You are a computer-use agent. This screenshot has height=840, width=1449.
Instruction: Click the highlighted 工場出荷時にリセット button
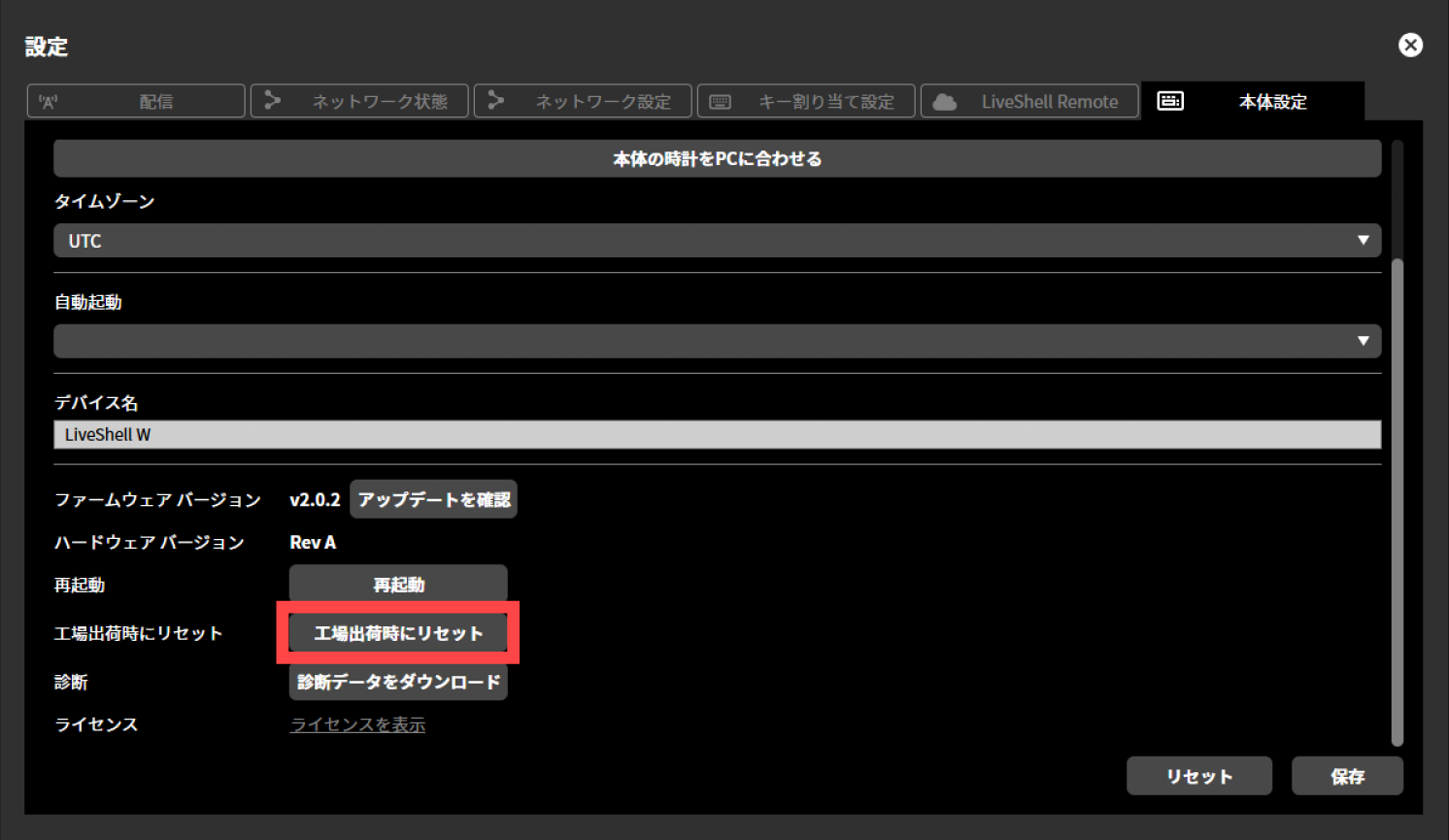click(x=397, y=632)
